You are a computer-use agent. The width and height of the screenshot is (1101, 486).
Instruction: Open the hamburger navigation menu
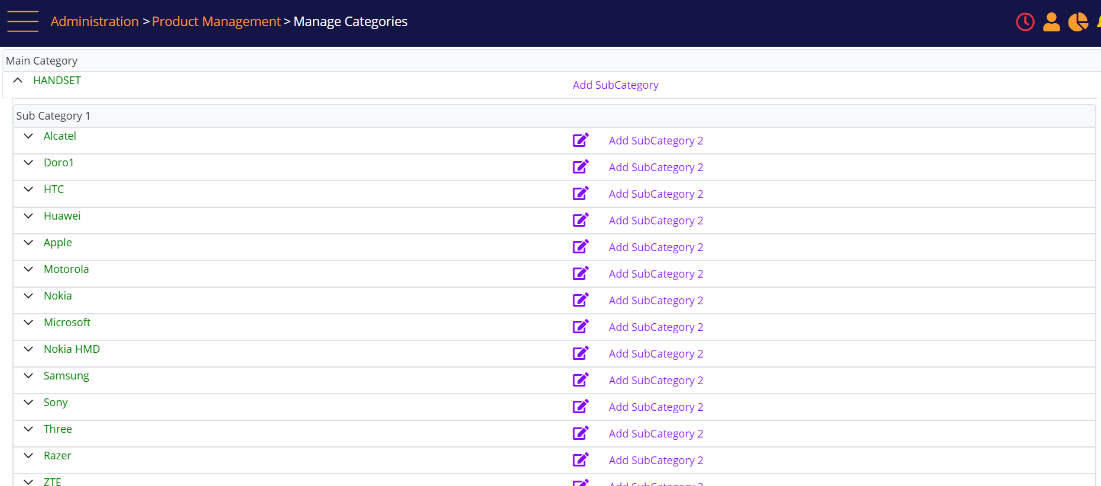tap(22, 22)
